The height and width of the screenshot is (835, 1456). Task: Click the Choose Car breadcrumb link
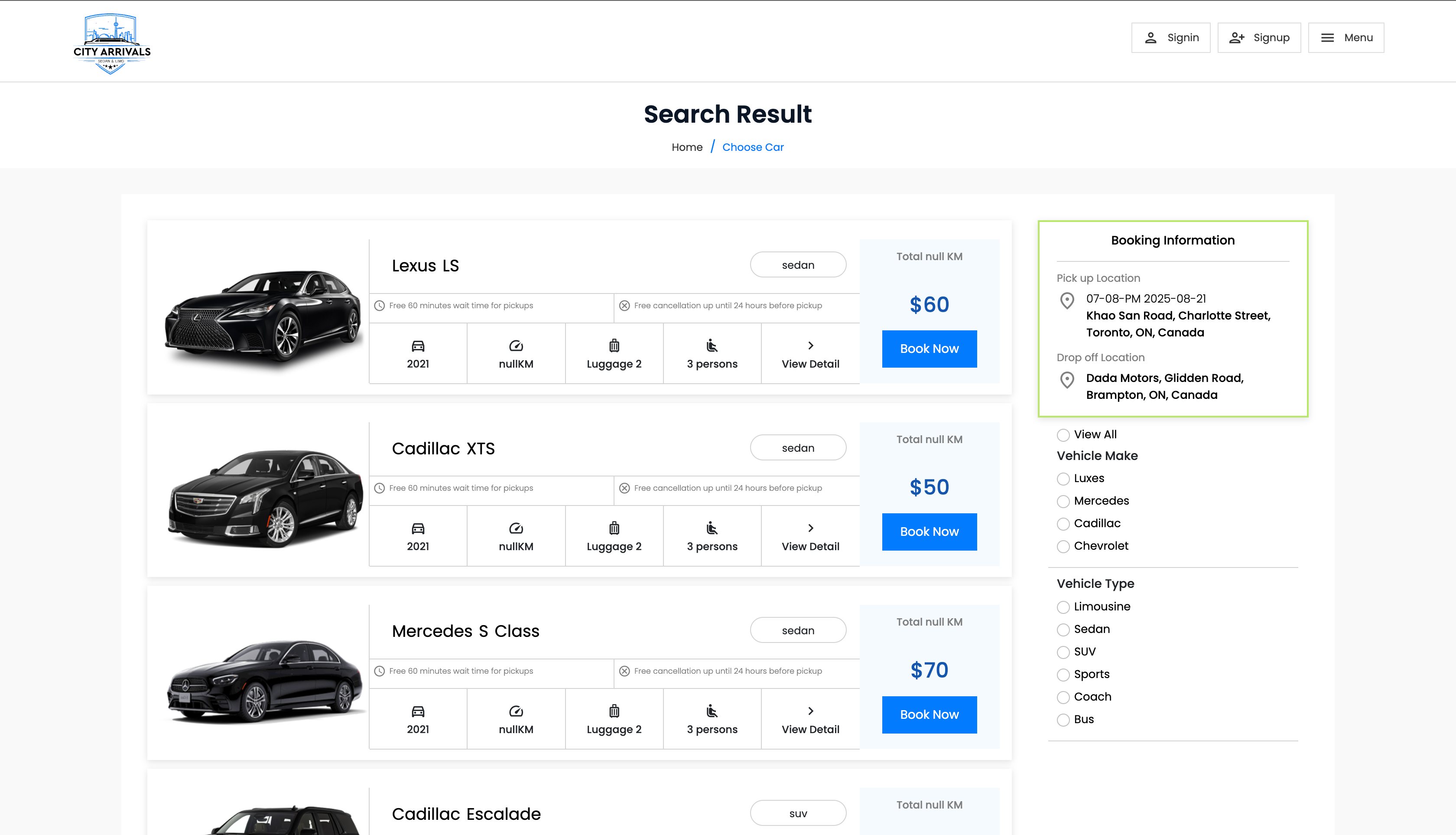coord(753,147)
